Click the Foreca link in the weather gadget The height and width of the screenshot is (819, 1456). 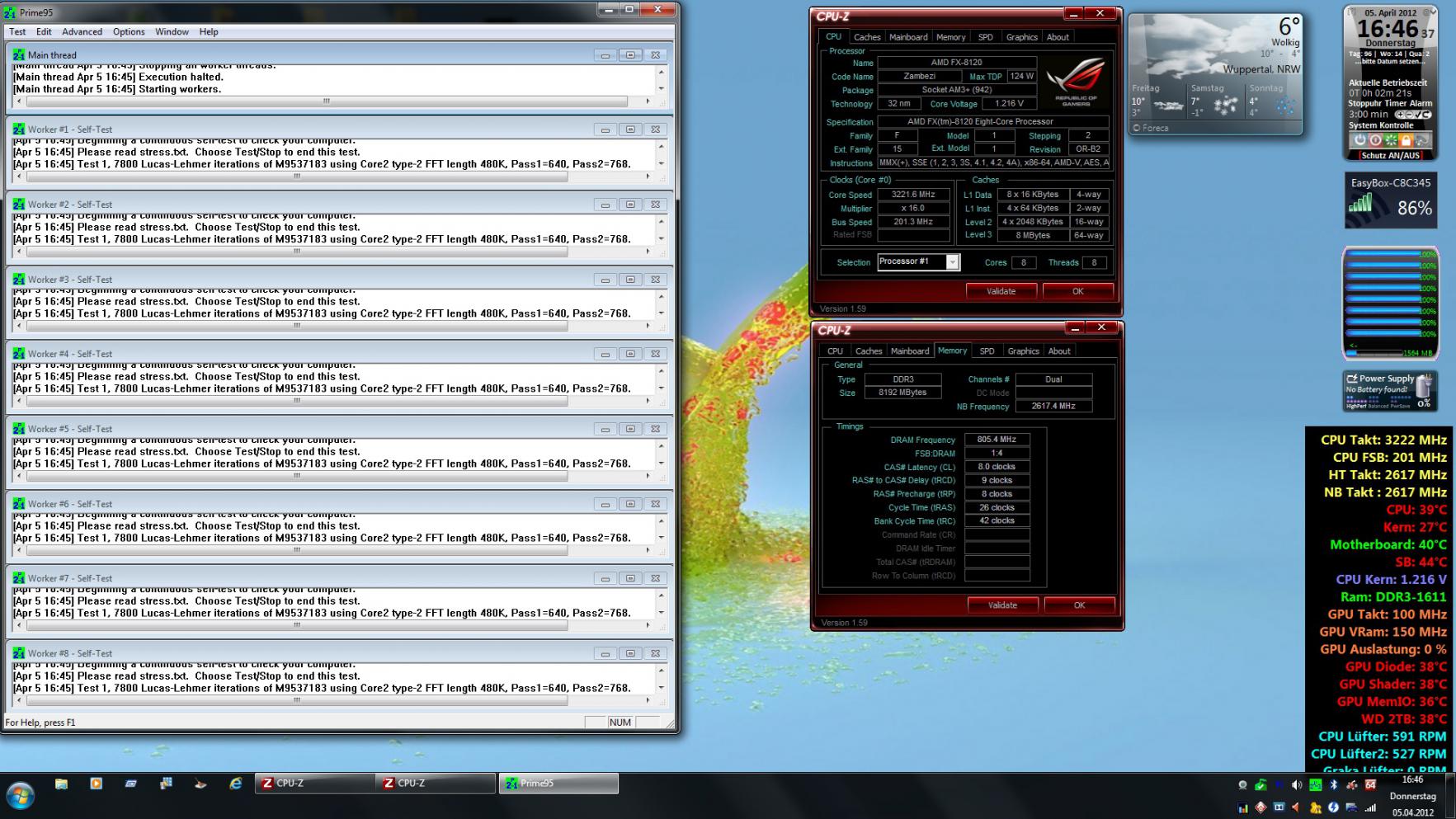(x=1150, y=128)
